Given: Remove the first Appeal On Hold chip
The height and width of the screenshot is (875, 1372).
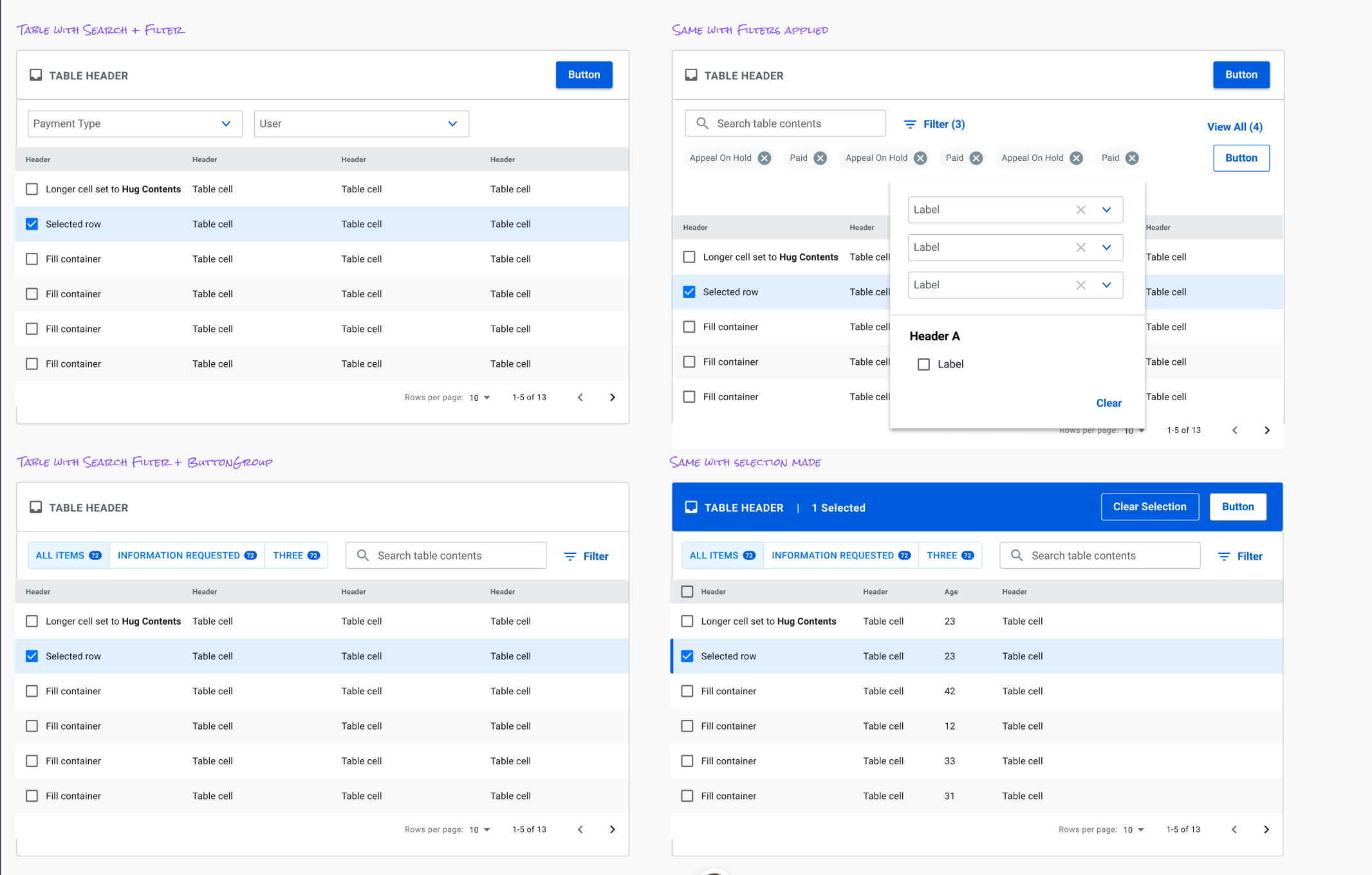Looking at the screenshot, I should coord(764,158).
